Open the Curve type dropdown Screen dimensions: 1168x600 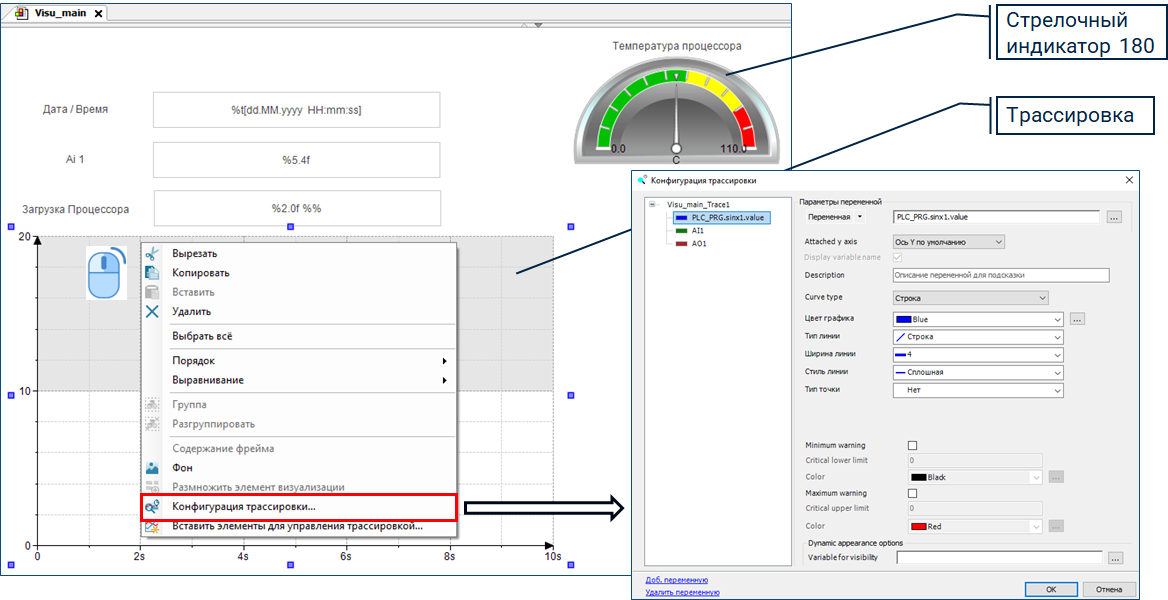(x=970, y=298)
